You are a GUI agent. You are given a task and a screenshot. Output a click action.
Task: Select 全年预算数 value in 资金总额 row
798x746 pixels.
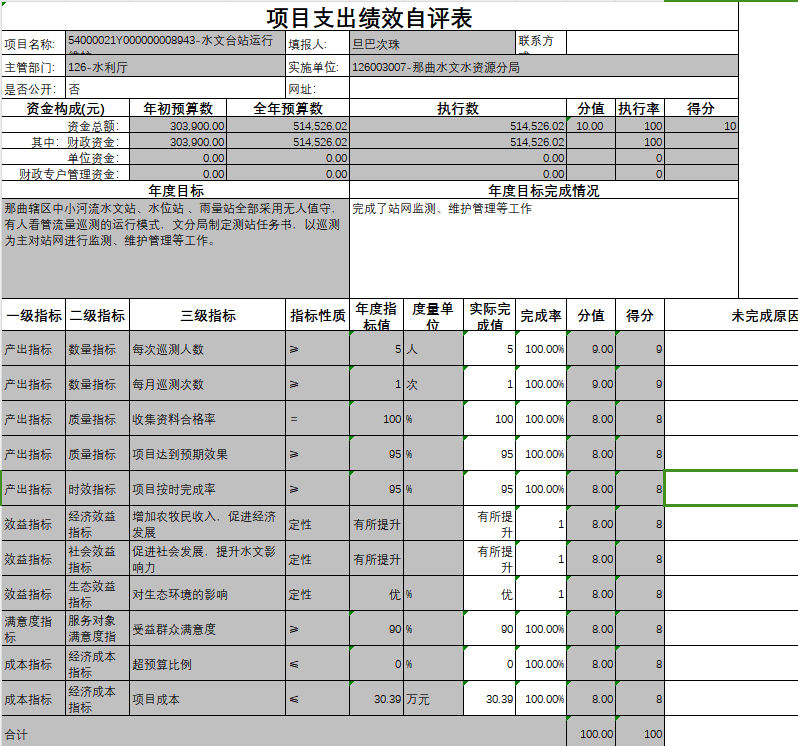pos(288,126)
